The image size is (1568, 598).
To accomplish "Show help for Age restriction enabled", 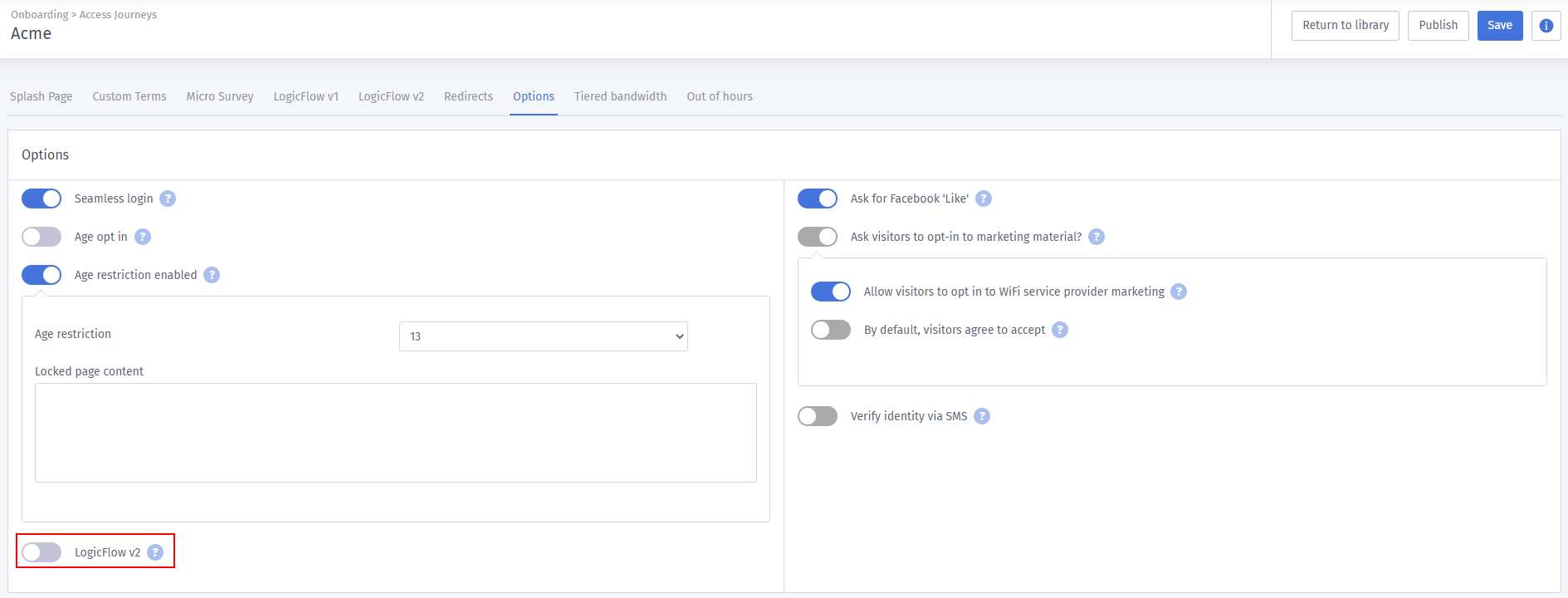I will point(212,275).
